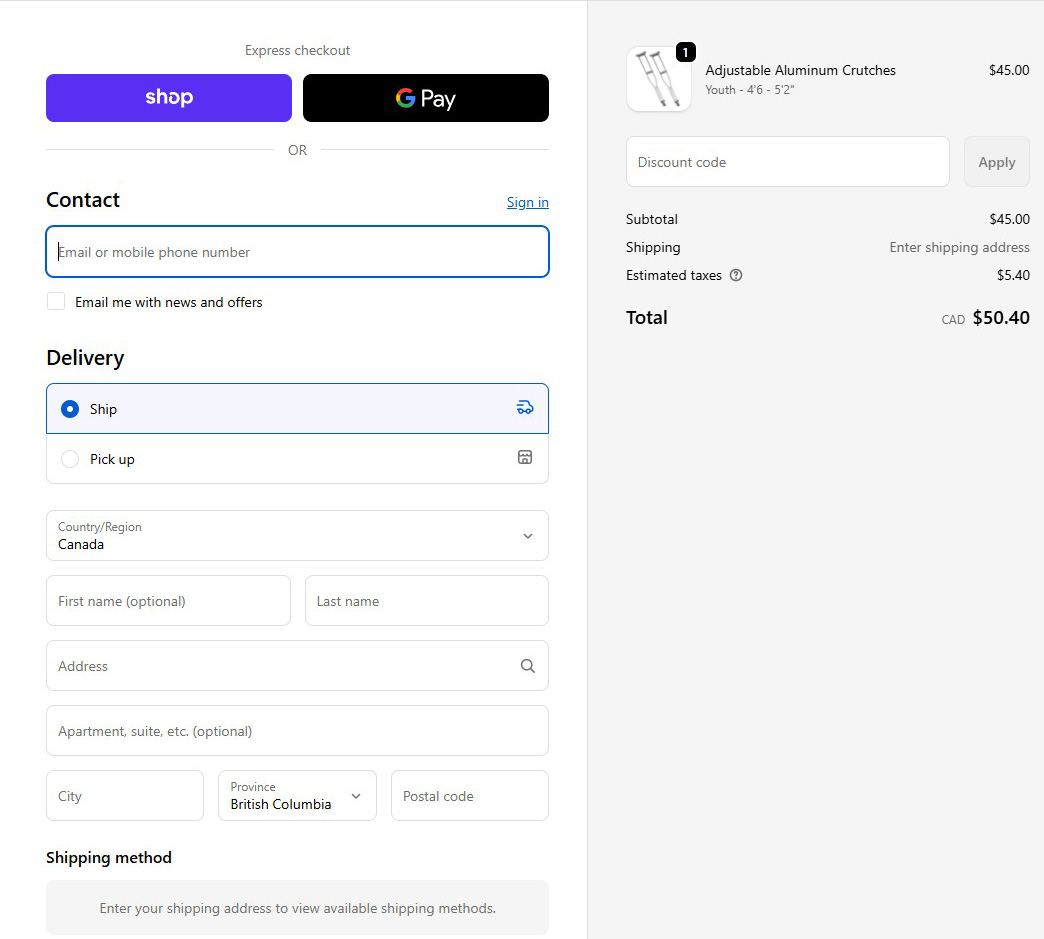Click the crutches product thumbnail
Screen dimensions: 1044x939
click(658, 79)
